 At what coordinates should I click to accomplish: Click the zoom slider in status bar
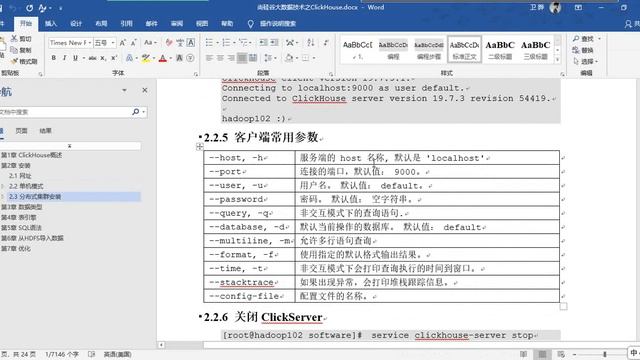[605, 354]
